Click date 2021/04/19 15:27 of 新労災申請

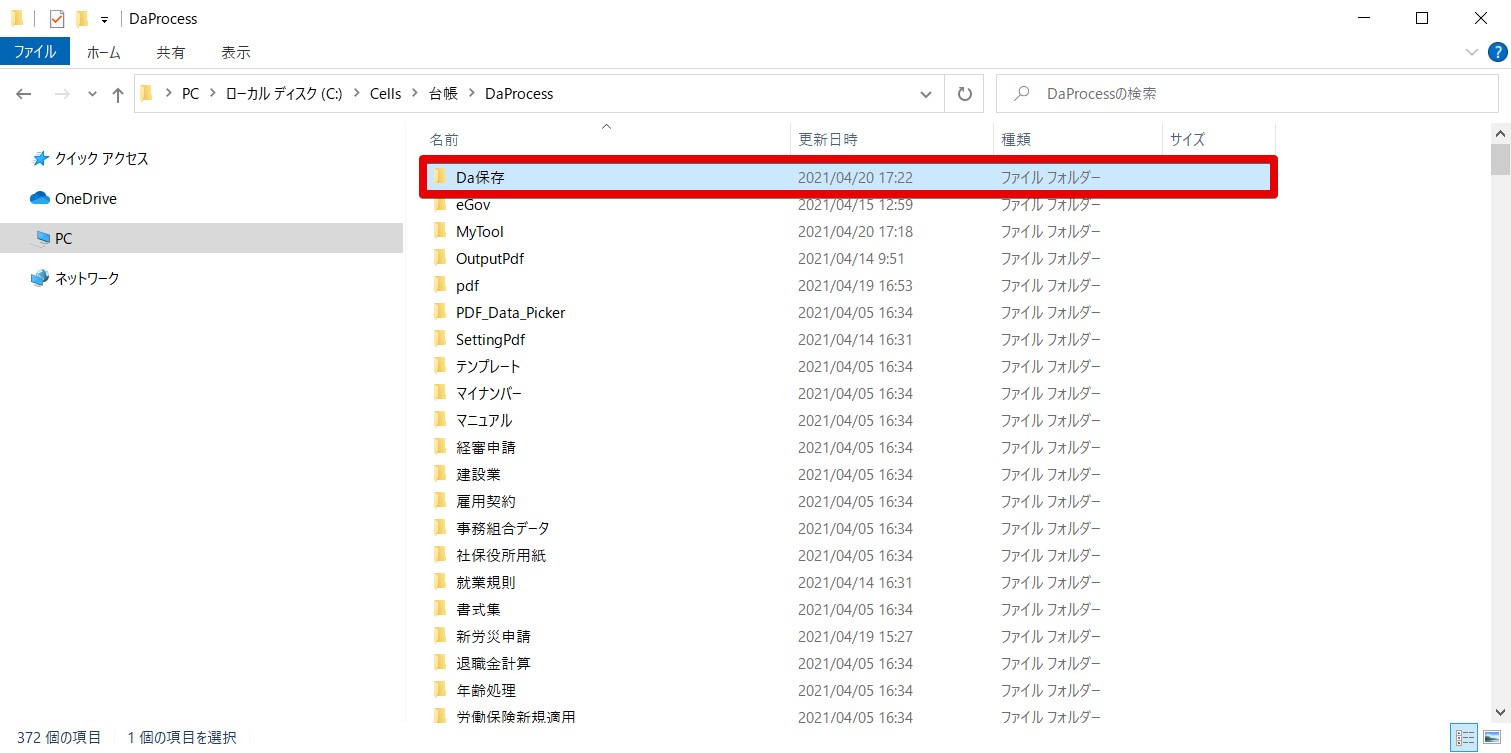855,636
